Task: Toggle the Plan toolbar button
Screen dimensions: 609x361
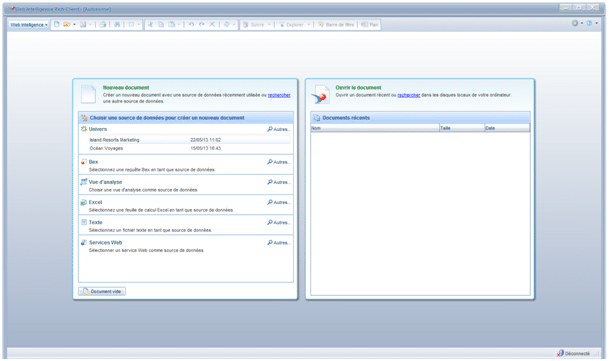Action: click(369, 24)
